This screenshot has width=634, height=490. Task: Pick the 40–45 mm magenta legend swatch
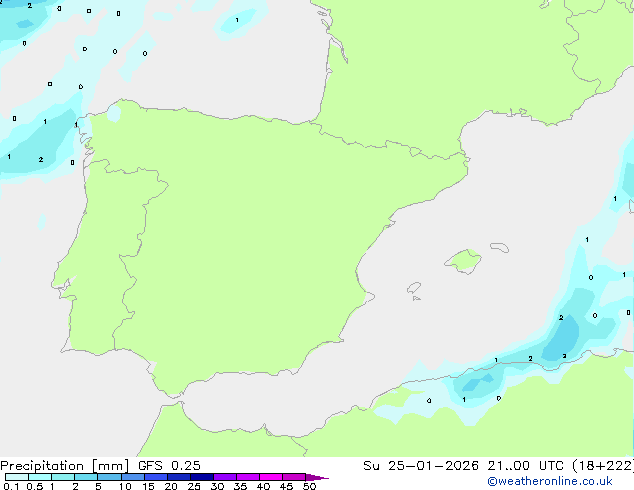coord(271,477)
